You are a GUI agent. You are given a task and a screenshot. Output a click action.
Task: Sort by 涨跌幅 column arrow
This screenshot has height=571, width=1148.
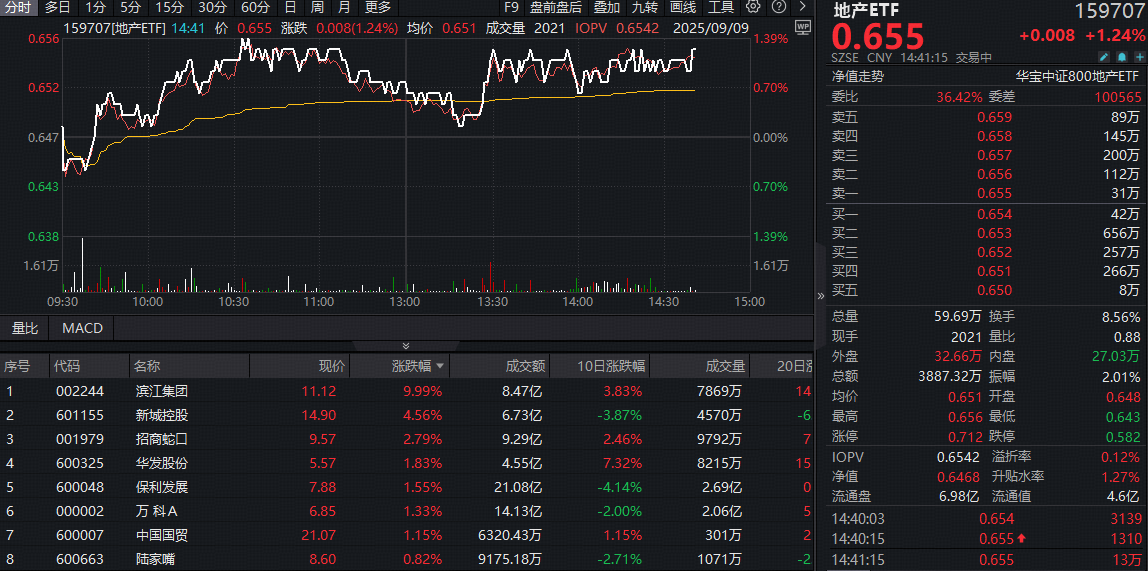click(x=439, y=367)
